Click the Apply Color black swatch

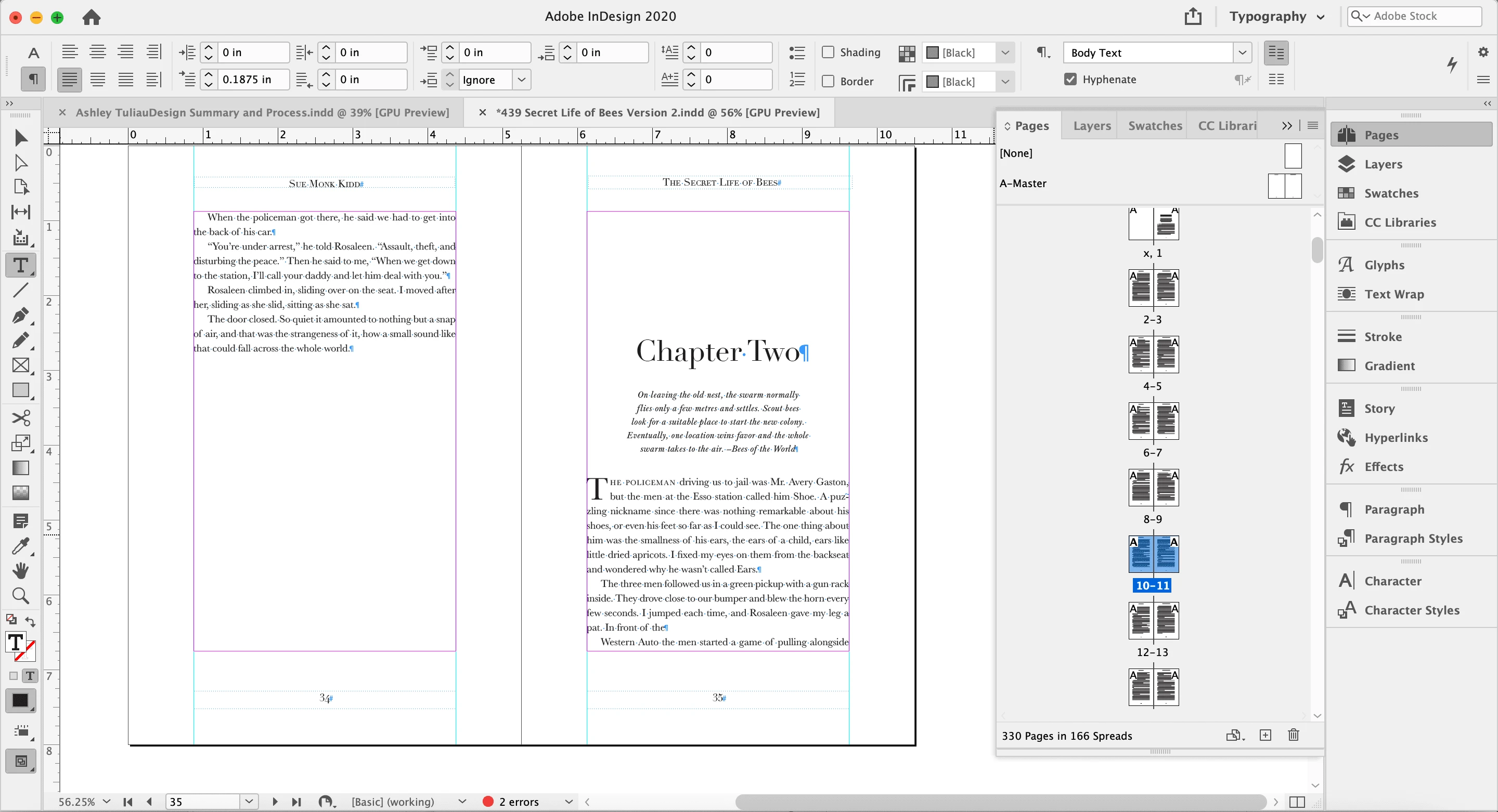pyautogui.click(x=20, y=700)
